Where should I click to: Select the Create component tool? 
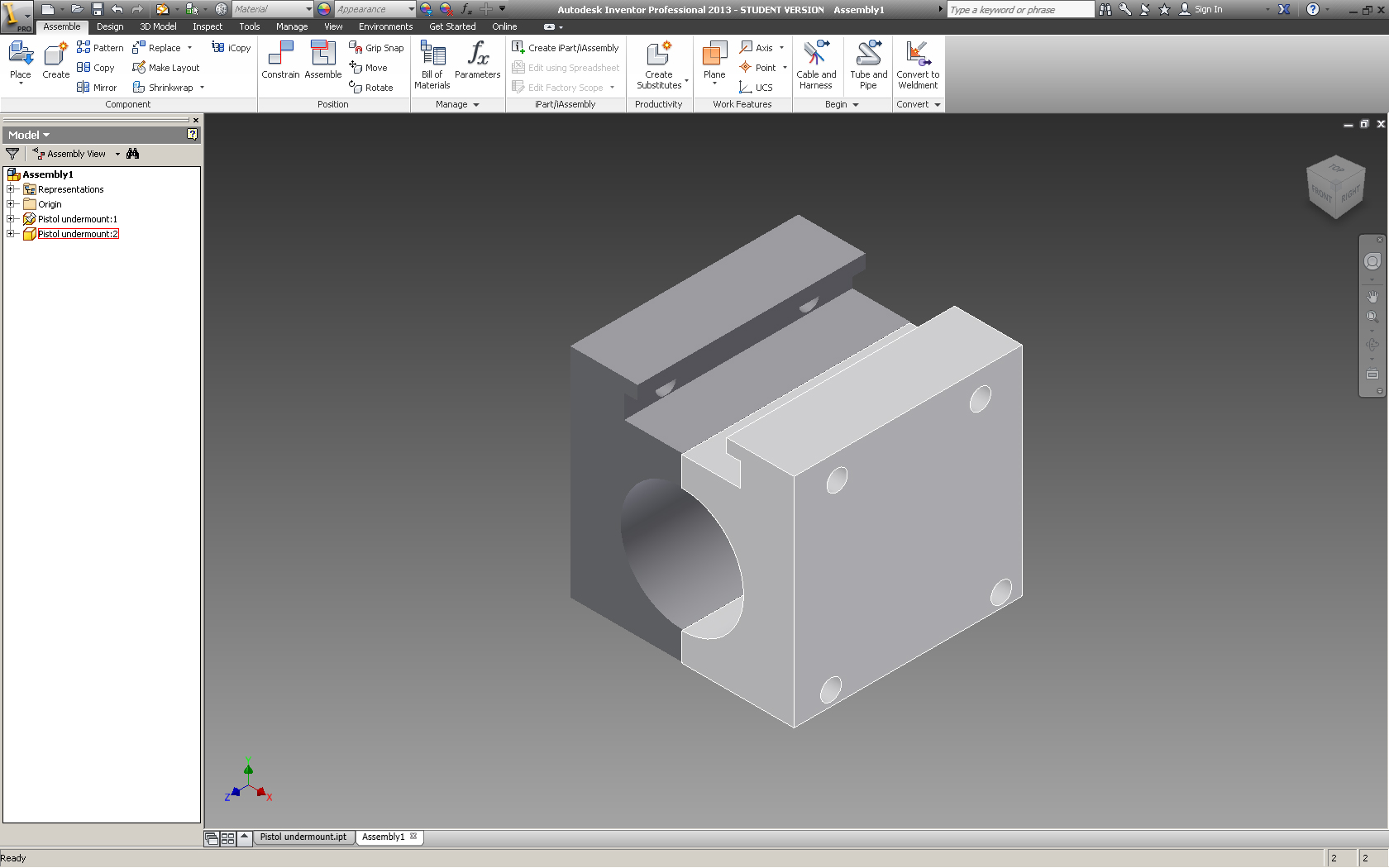(x=55, y=60)
